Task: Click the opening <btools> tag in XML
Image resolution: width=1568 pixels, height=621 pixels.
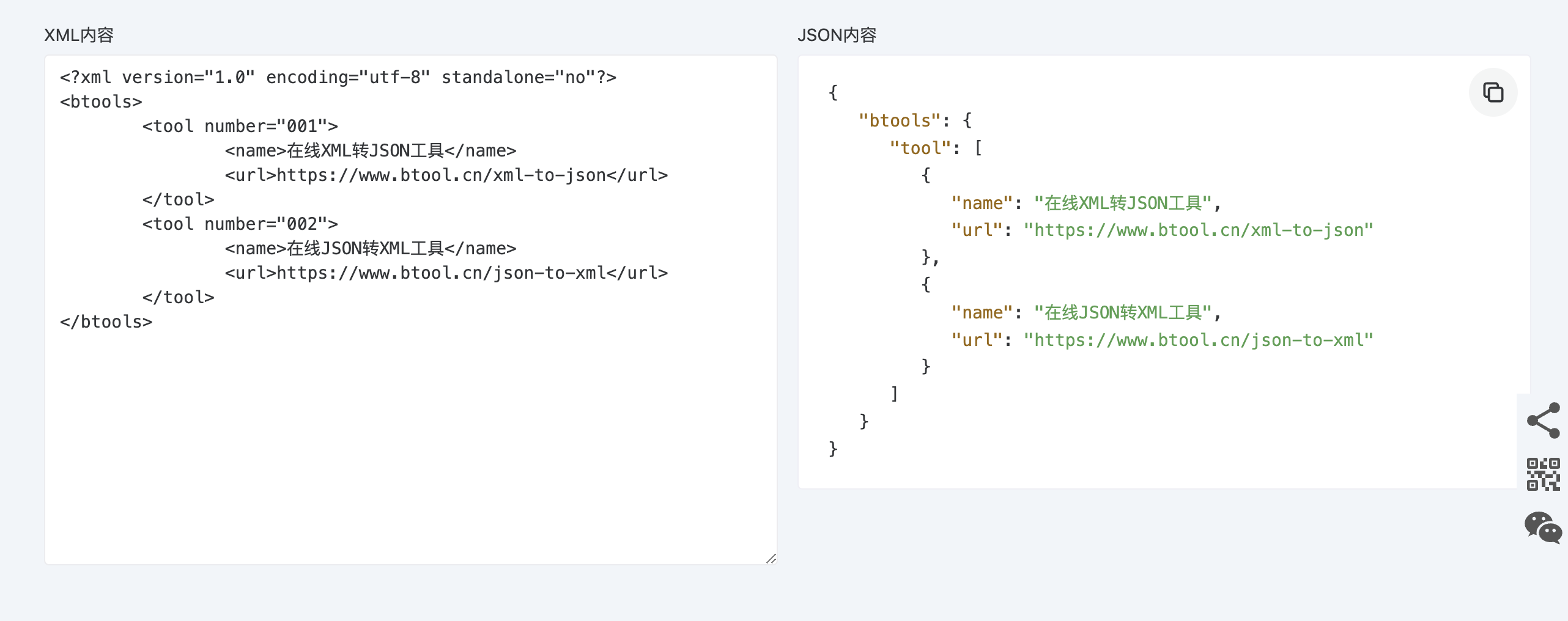Action: 101,102
